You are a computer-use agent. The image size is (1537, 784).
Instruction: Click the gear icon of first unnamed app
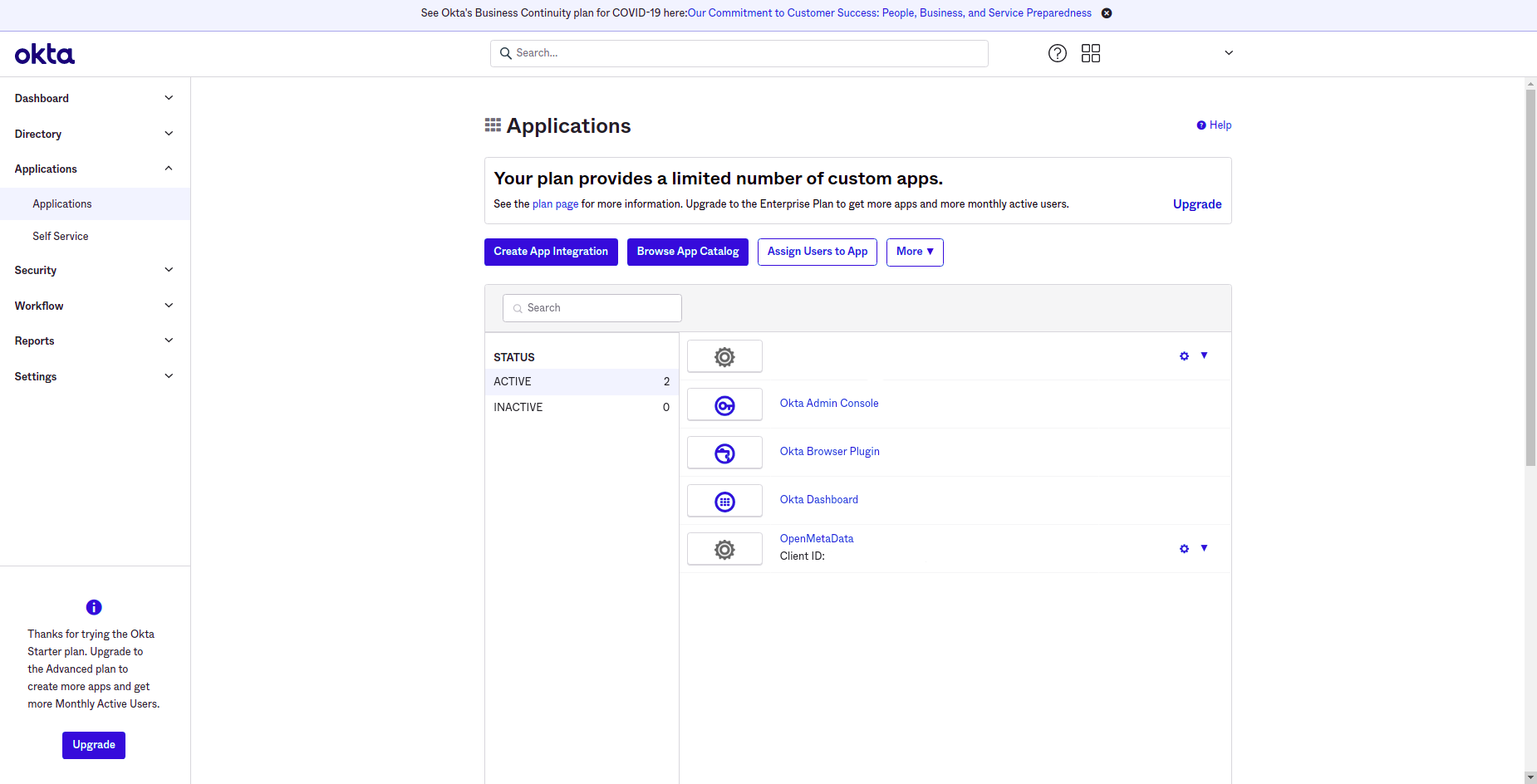pos(724,357)
